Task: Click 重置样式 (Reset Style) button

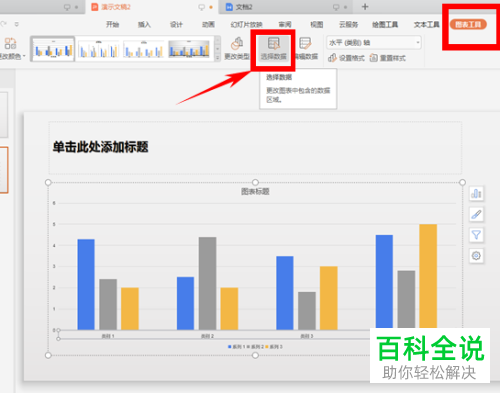Action: click(388, 58)
